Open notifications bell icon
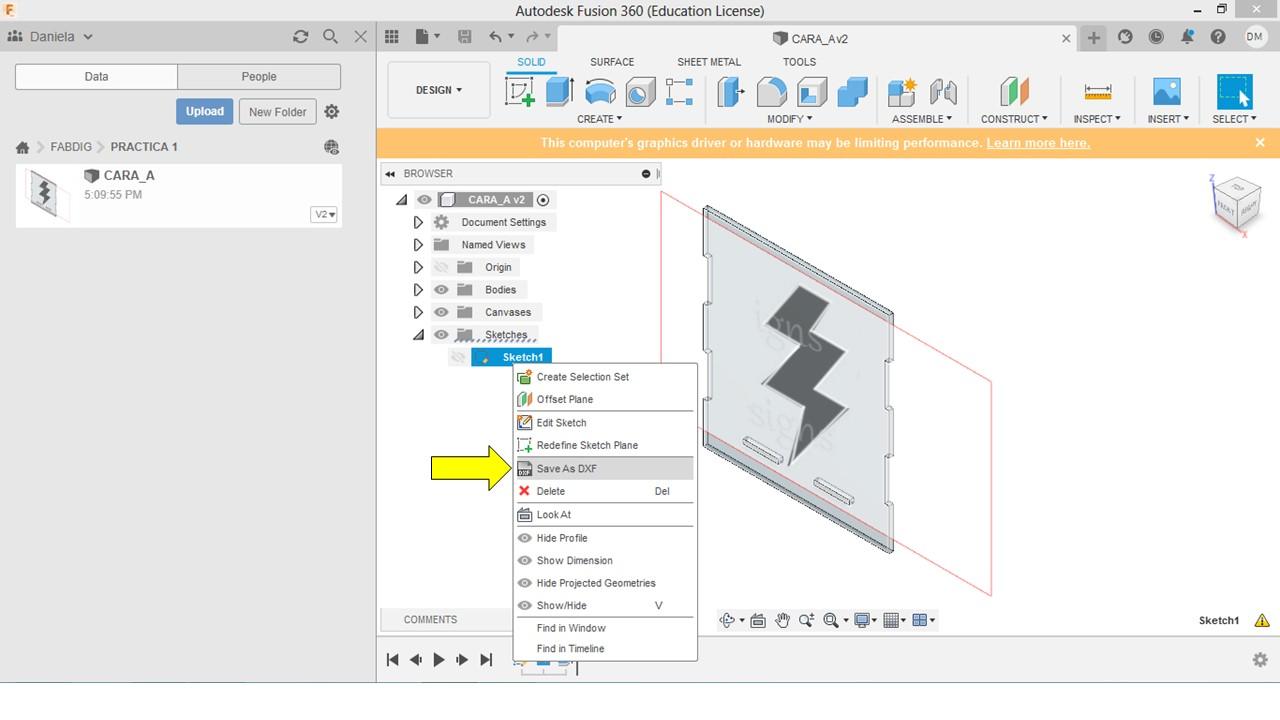Image resolution: width=1280 pixels, height=720 pixels. point(1187,37)
